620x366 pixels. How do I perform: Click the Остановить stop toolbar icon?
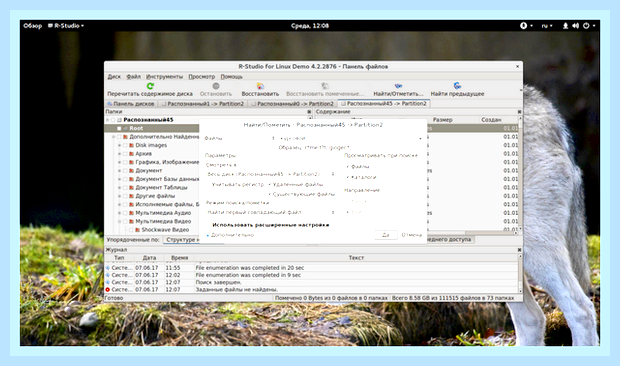pos(215,86)
